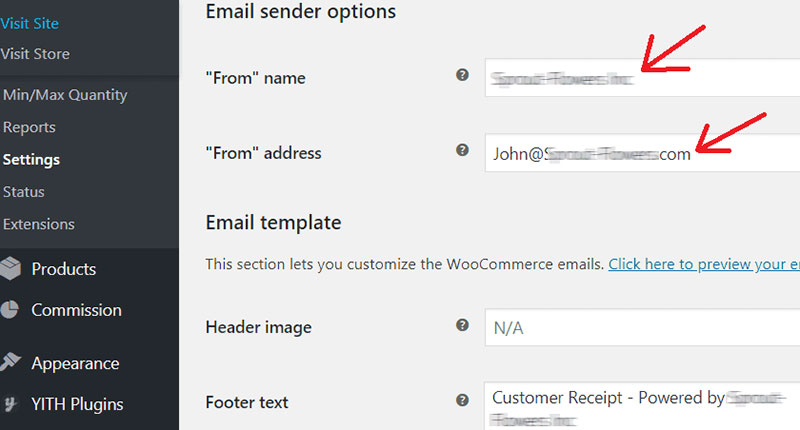Open the Visit Store link

click(35, 54)
